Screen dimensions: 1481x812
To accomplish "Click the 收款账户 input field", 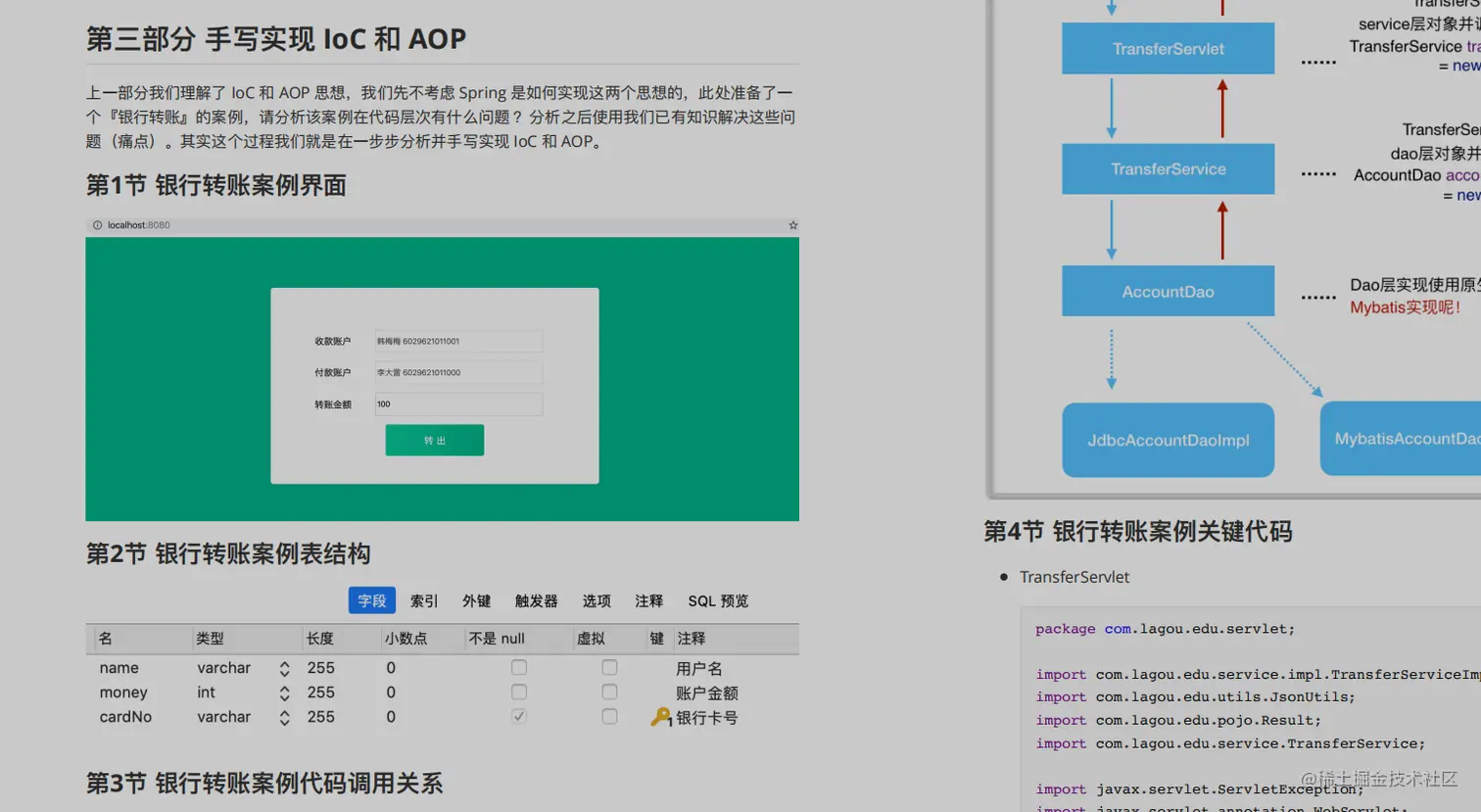I will 458,341.
